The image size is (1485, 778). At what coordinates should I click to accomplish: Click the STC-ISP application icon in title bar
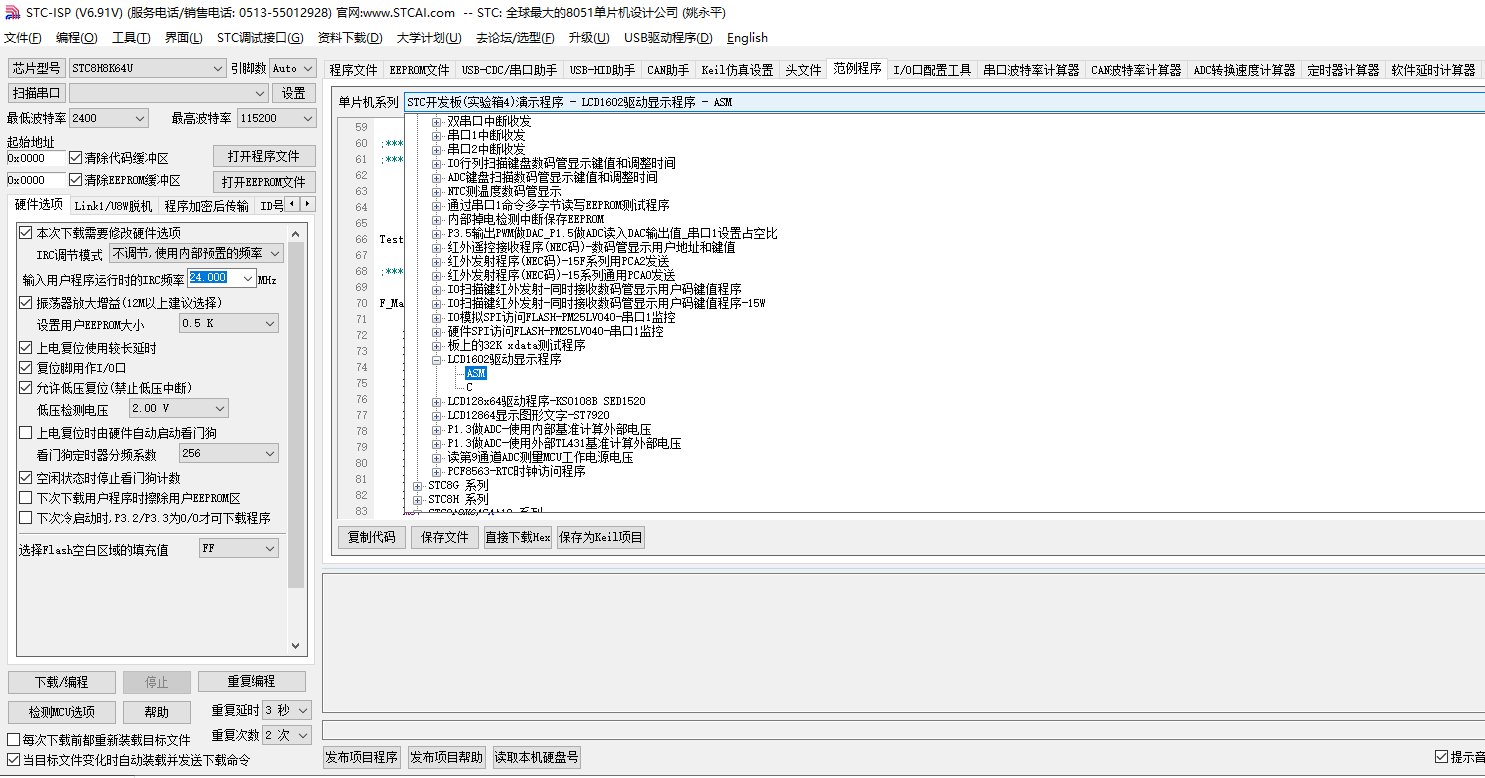pyautogui.click(x=11, y=12)
